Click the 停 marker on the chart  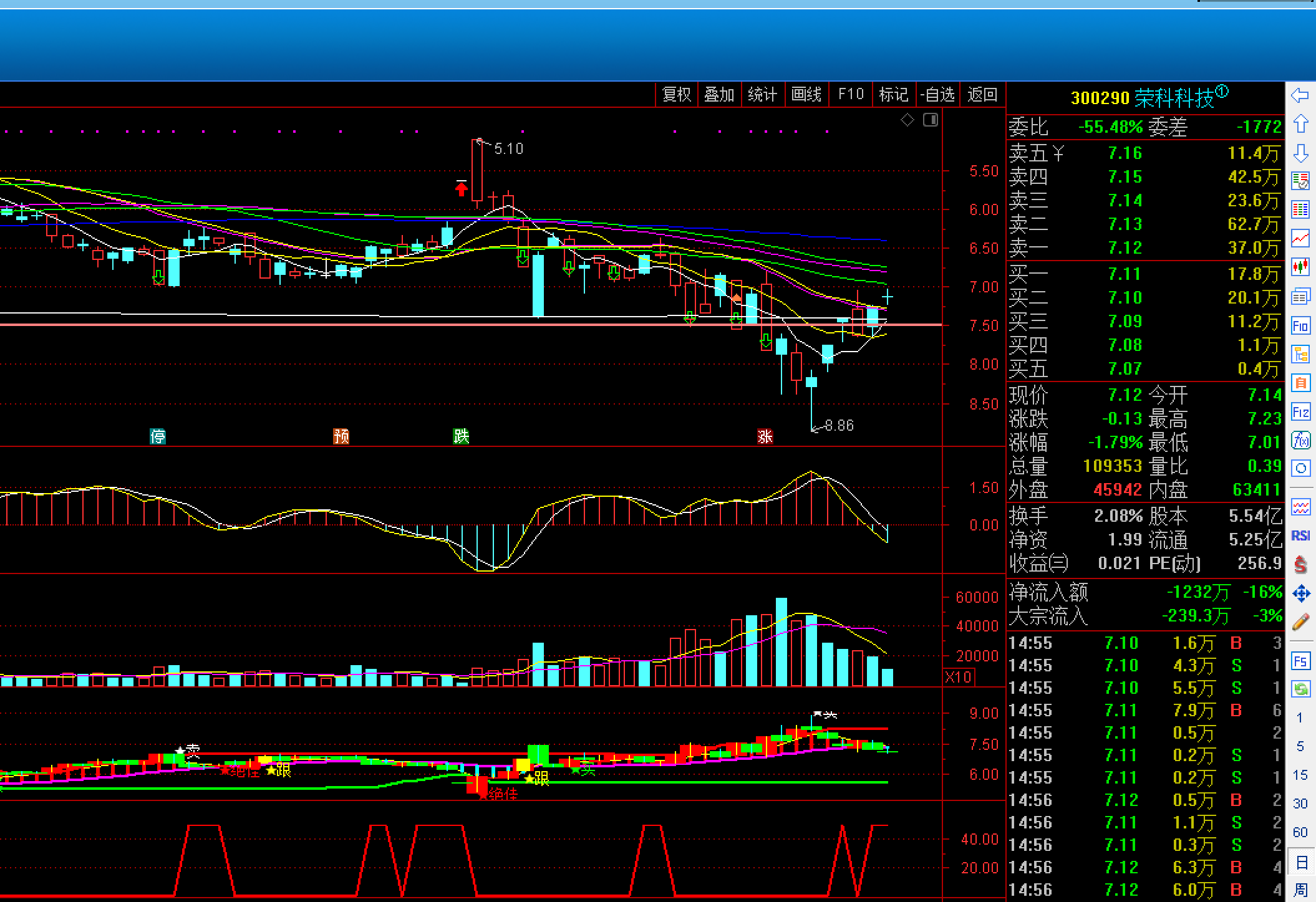pyautogui.click(x=158, y=436)
